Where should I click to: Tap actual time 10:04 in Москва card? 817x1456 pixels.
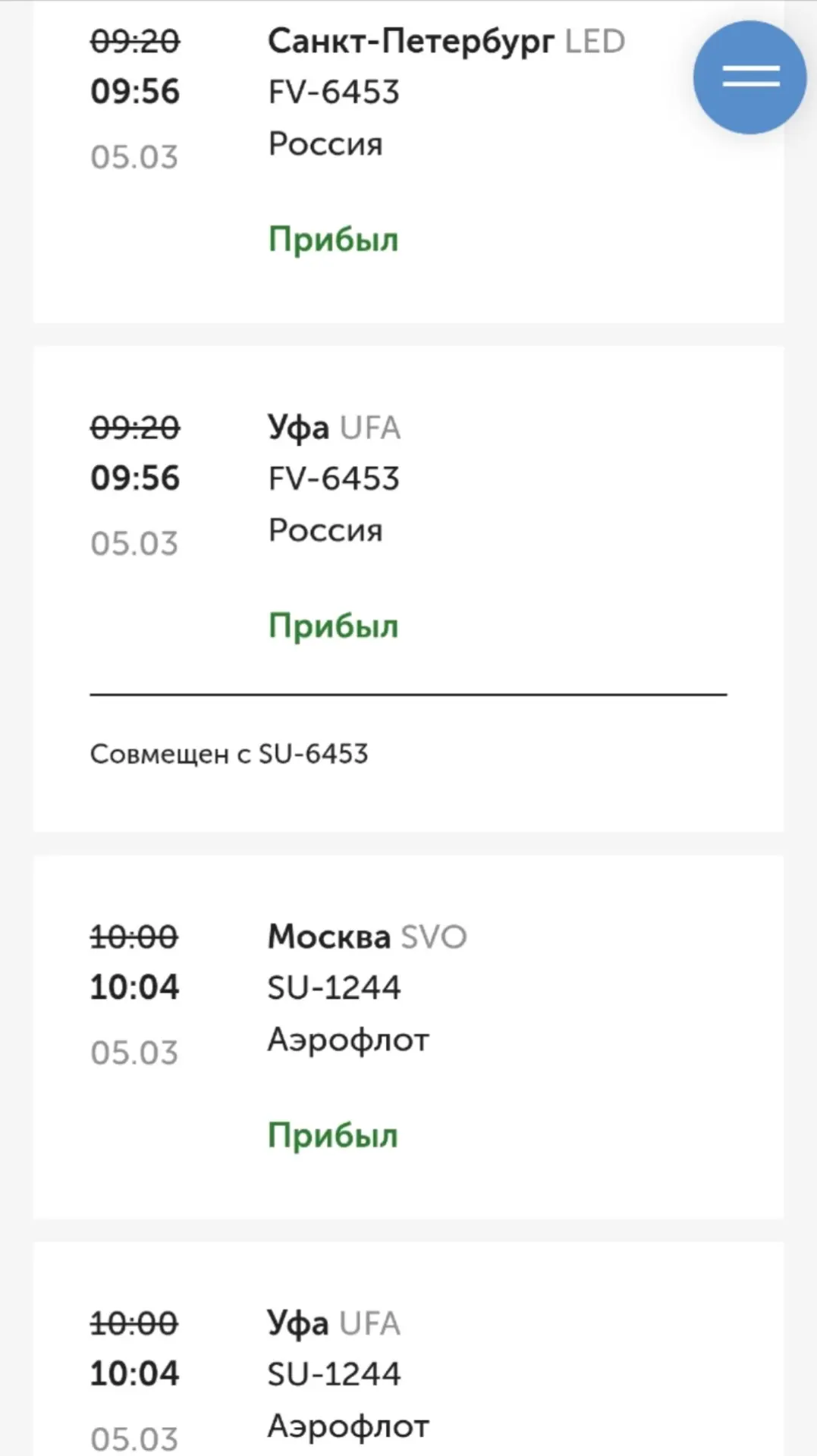135,987
